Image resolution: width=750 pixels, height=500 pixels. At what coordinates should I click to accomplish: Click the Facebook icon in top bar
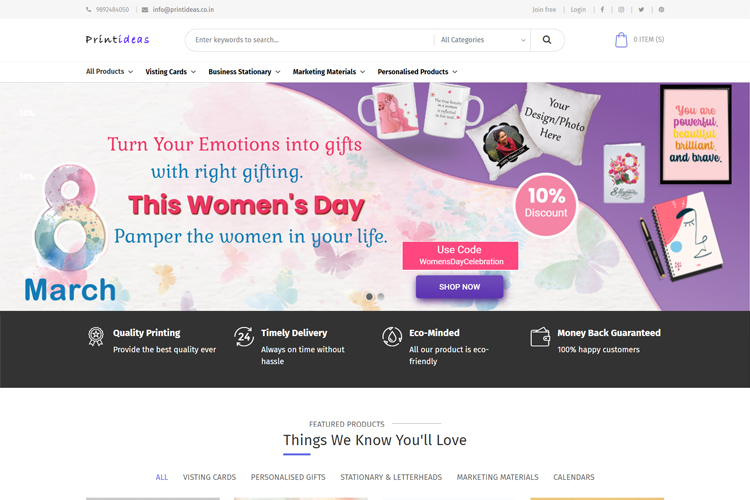pyautogui.click(x=602, y=9)
